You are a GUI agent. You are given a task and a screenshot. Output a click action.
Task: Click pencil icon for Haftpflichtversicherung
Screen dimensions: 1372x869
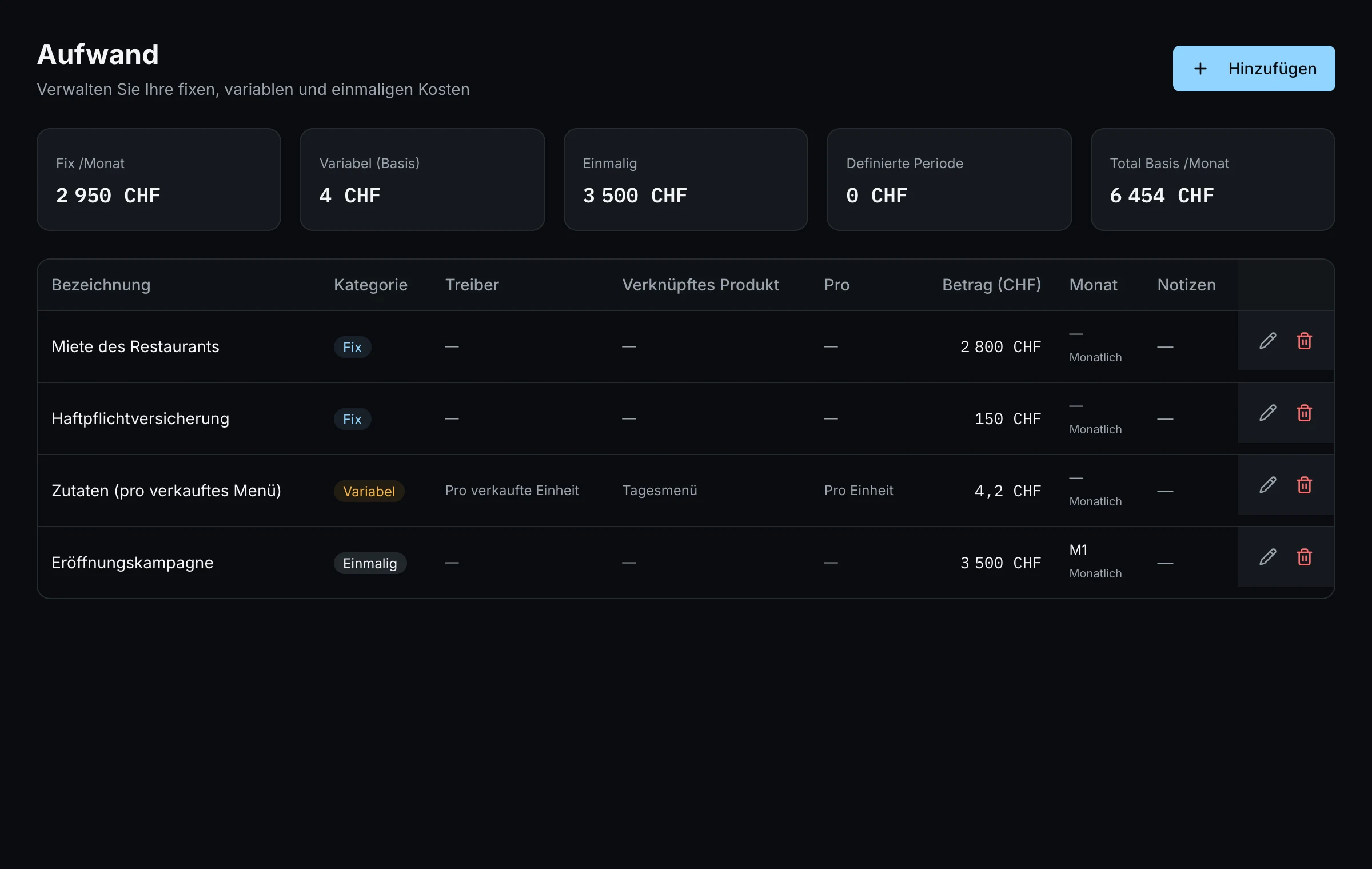click(1267, 413)
